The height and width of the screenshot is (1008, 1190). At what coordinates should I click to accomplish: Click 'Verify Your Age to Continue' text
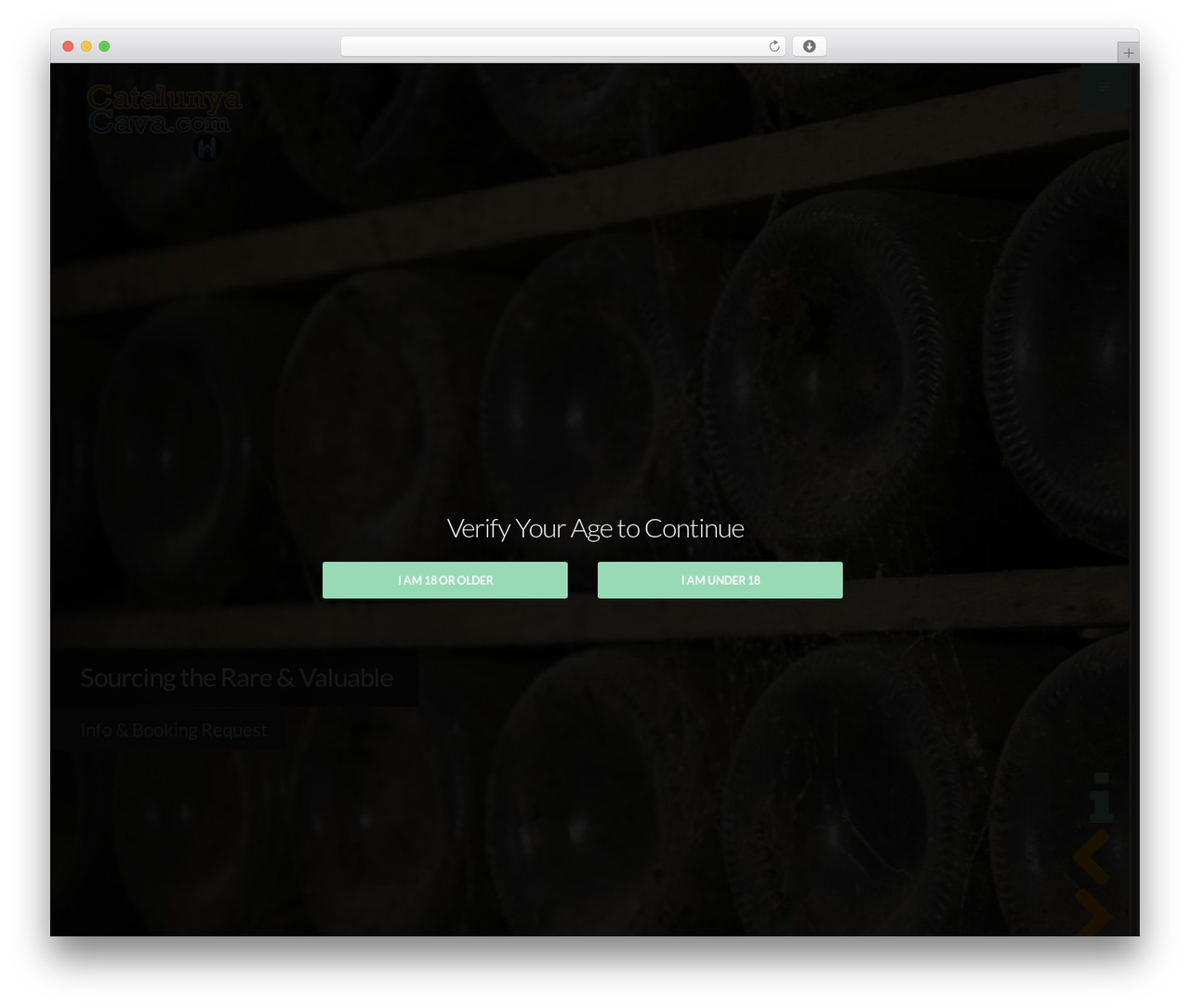click(x=595, y=528)
